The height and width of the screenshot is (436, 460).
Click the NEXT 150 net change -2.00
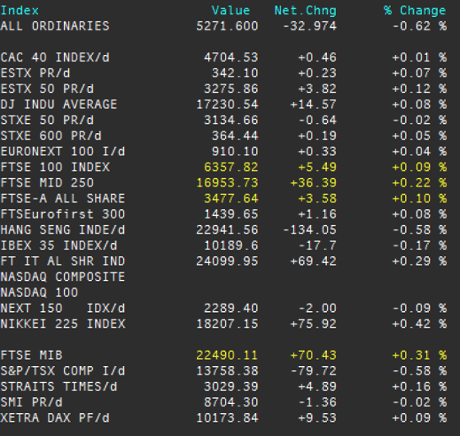317,308
